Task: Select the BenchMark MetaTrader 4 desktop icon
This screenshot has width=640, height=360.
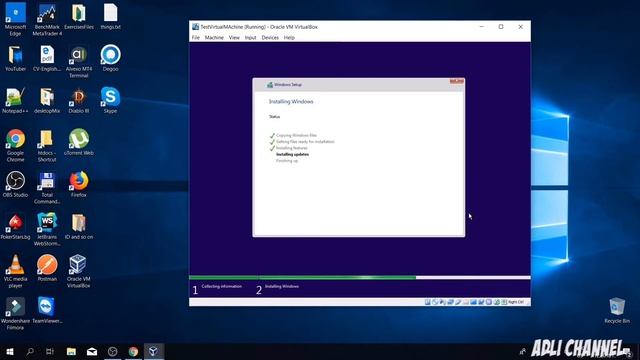Action: click(x=47, y=20)
